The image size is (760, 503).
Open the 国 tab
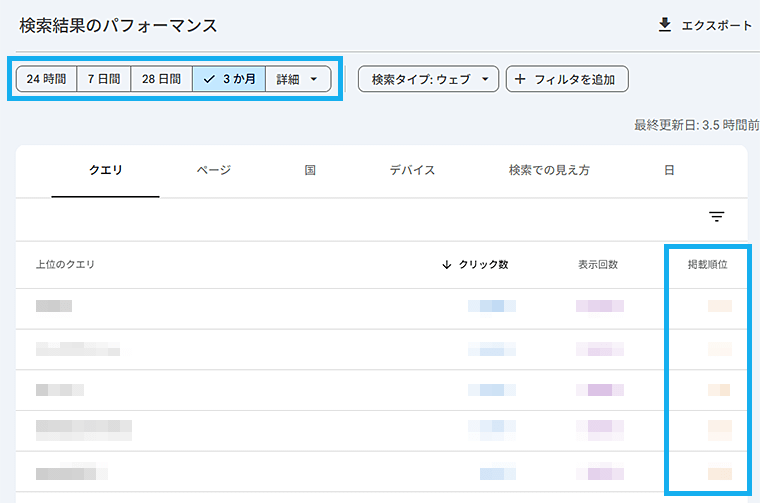(x=310, y=170)
